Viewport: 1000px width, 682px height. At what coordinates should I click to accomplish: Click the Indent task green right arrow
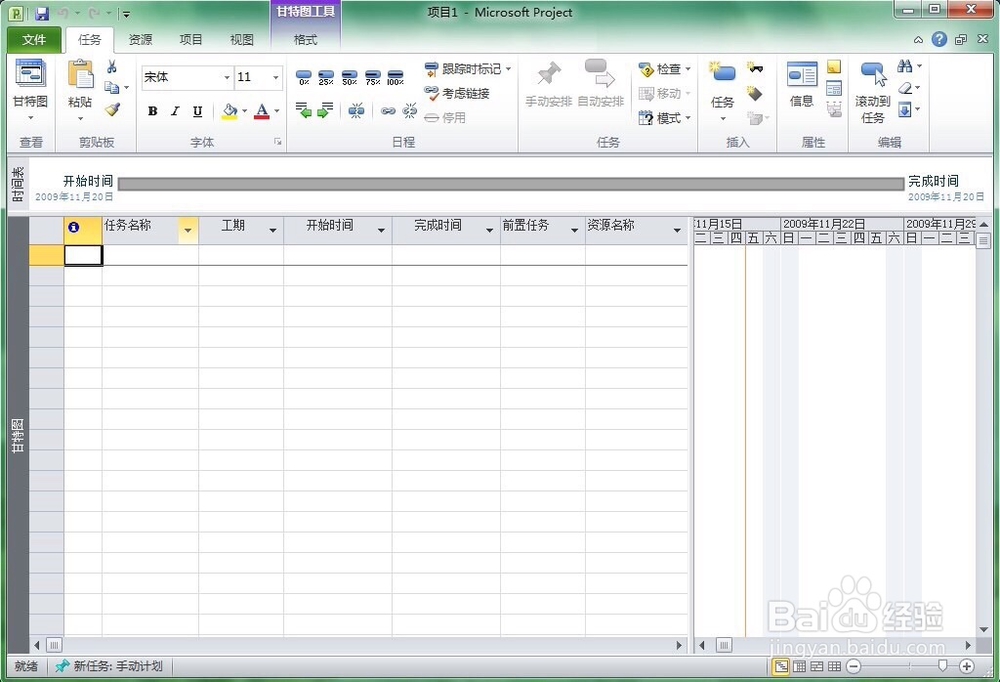pyautogui.click(x=325, y=110)
